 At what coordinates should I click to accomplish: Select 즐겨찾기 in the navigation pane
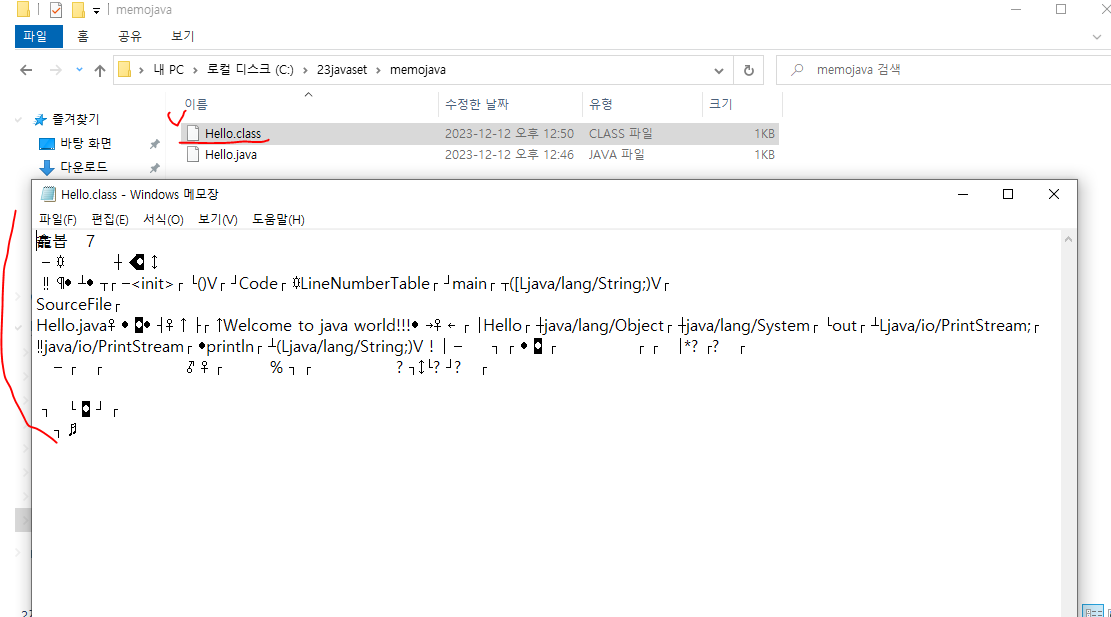pyautogui.click(x=76, y=120)
